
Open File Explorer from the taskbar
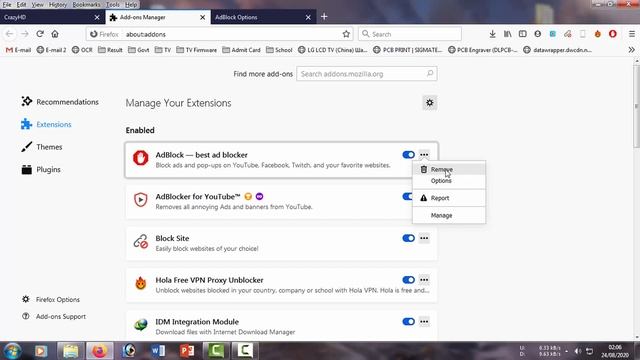(x=70, y=351)
